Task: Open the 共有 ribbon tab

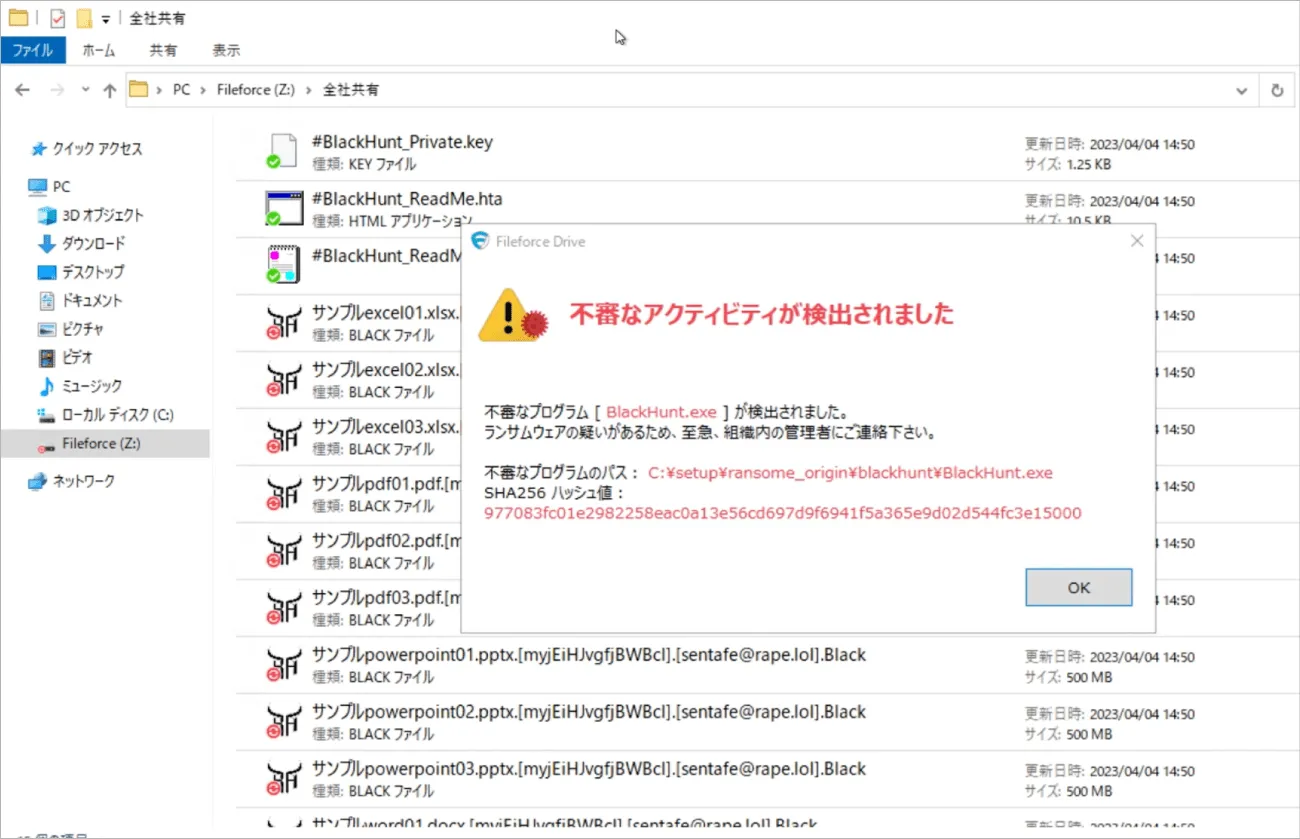Action: click(163, 50)
